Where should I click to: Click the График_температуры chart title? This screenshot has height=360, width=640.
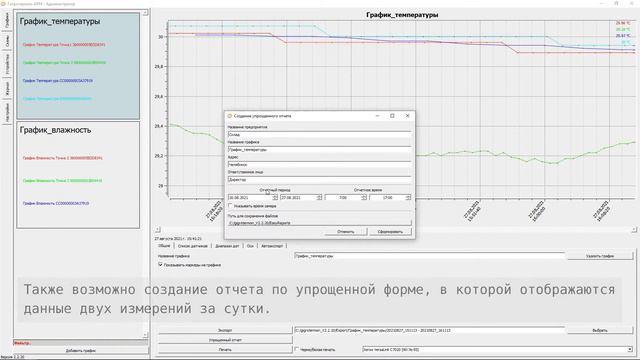402,15
